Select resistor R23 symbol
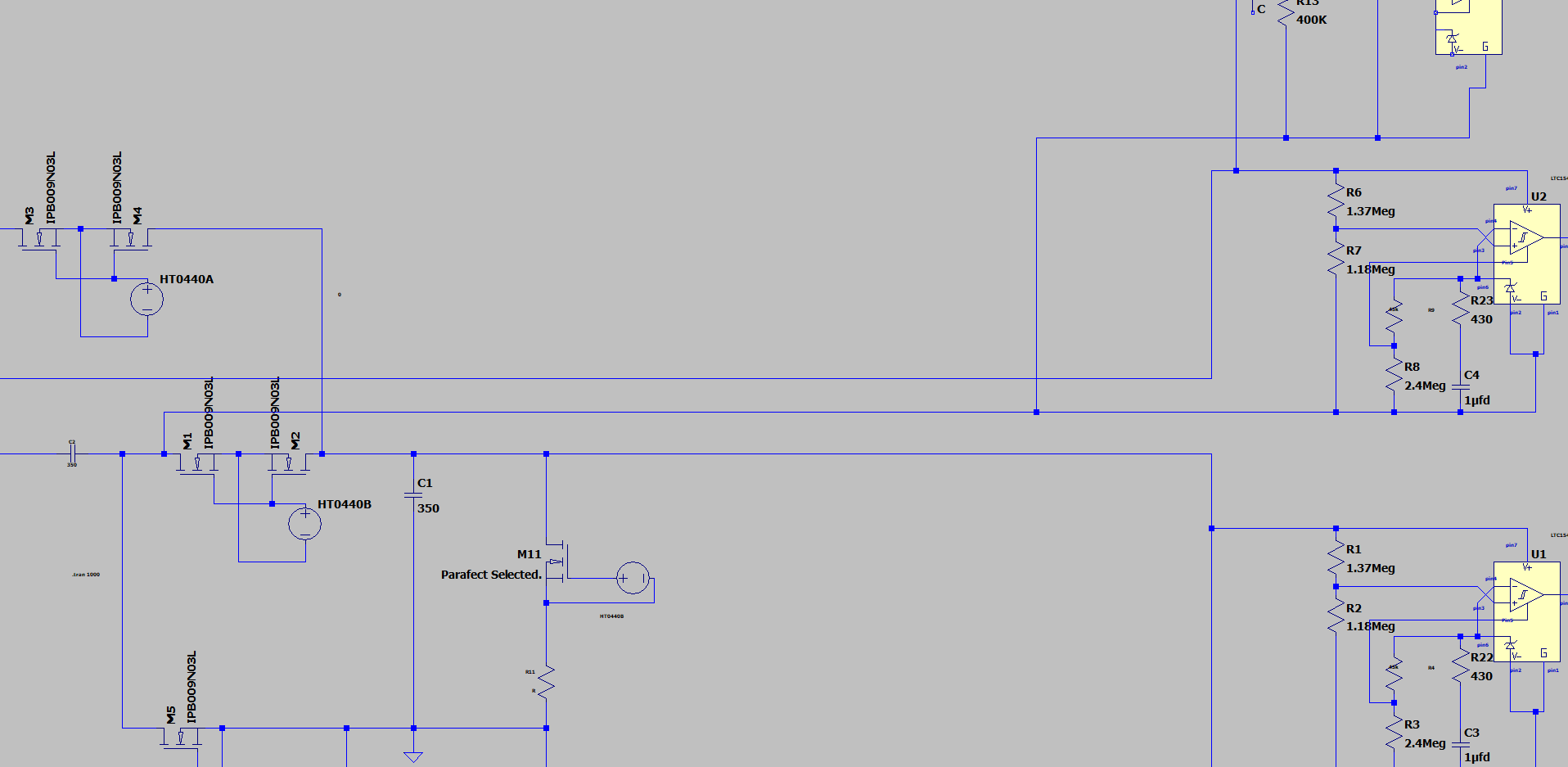Viewport: 1568px width, 767px height. [1460, 310]
